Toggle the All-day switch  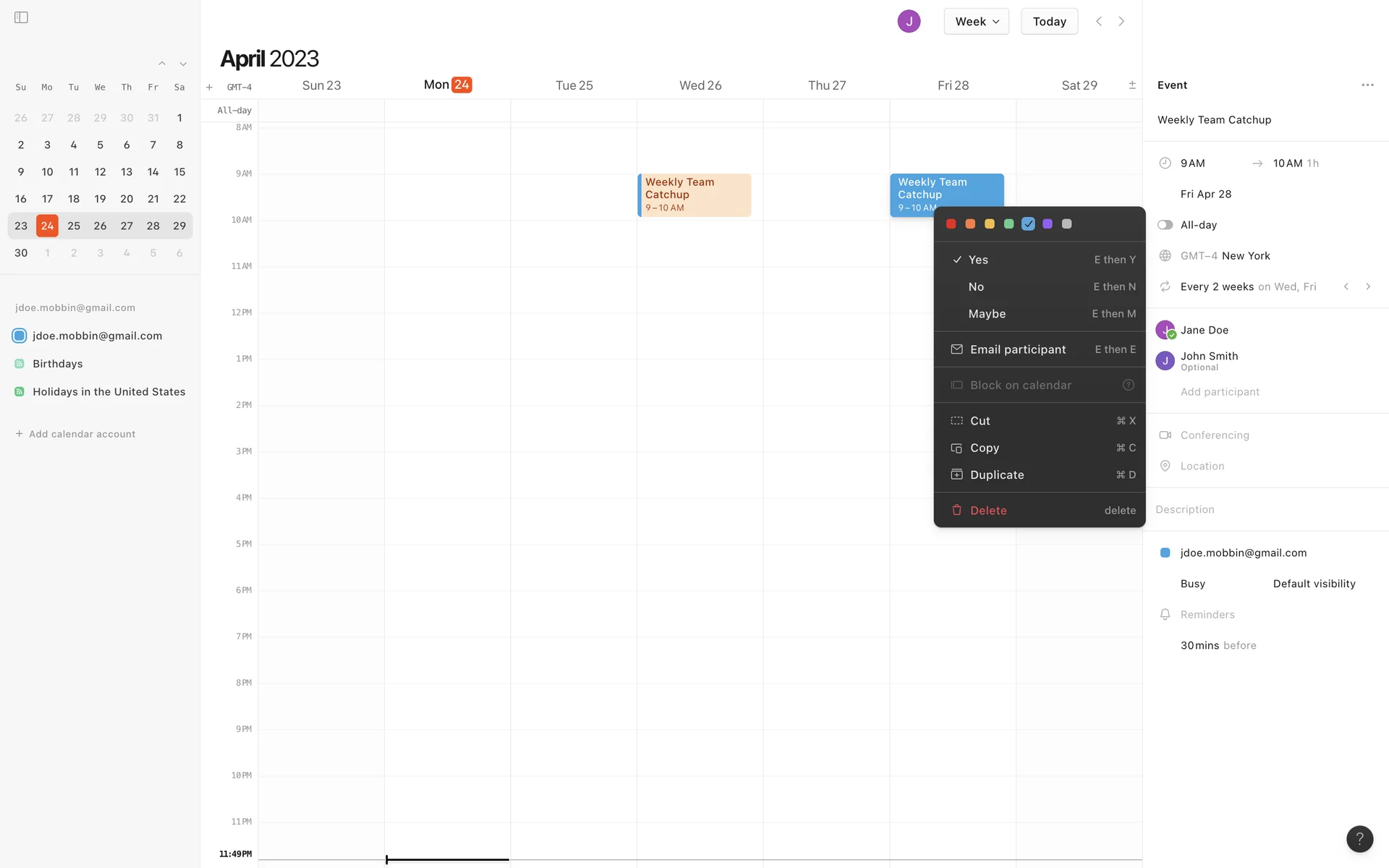(1165, 225)
